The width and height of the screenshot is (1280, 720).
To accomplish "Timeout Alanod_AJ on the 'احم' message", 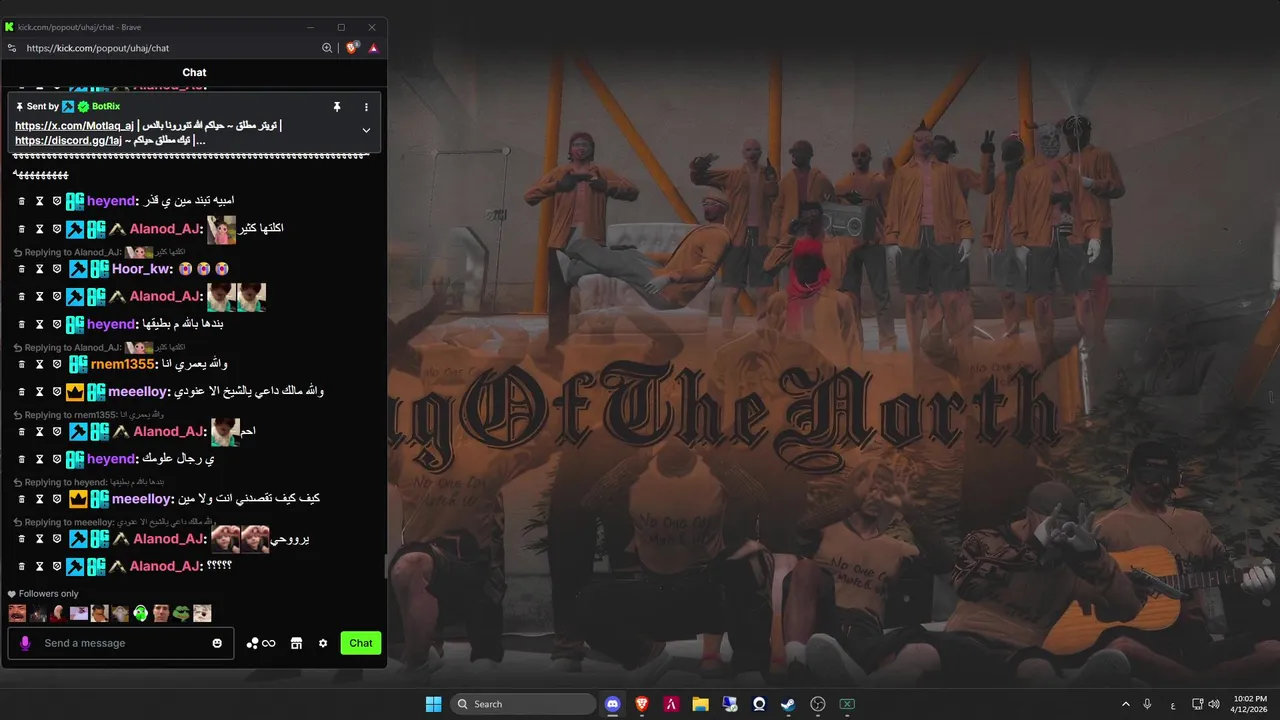I will click(x=40, y=431).
